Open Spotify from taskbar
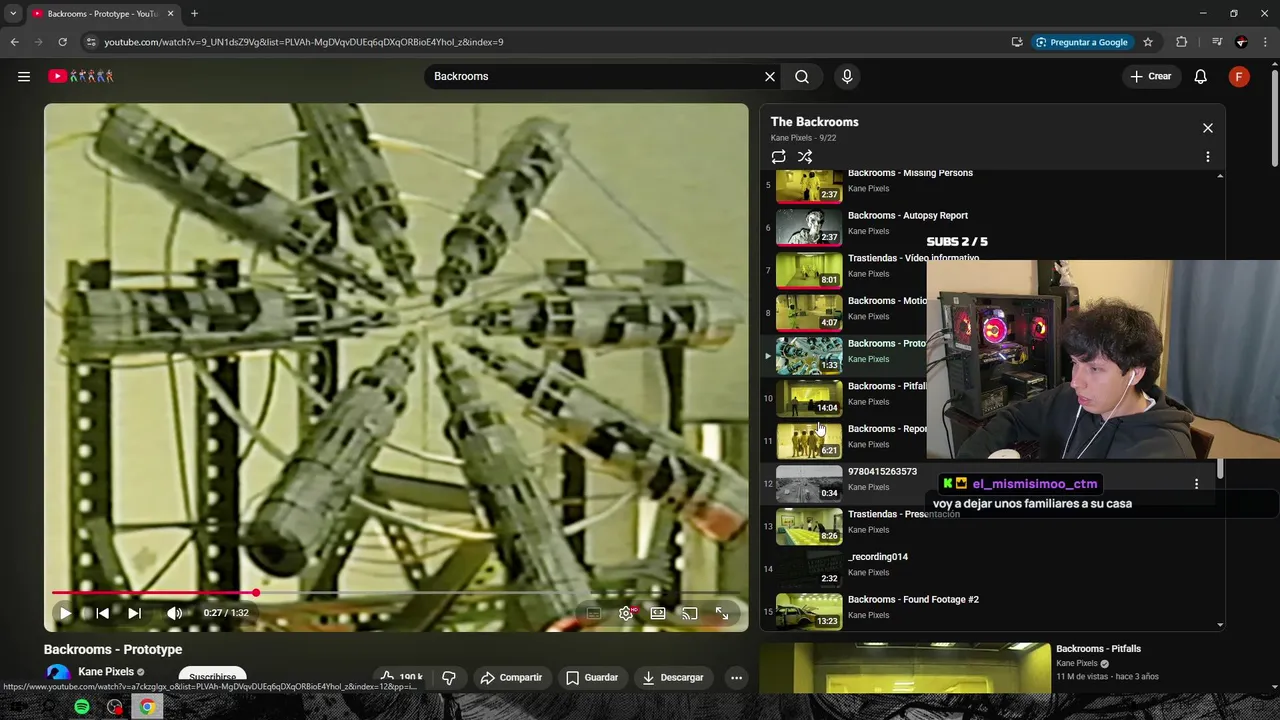Screen dimensions: 1280x720 (82, 707)
